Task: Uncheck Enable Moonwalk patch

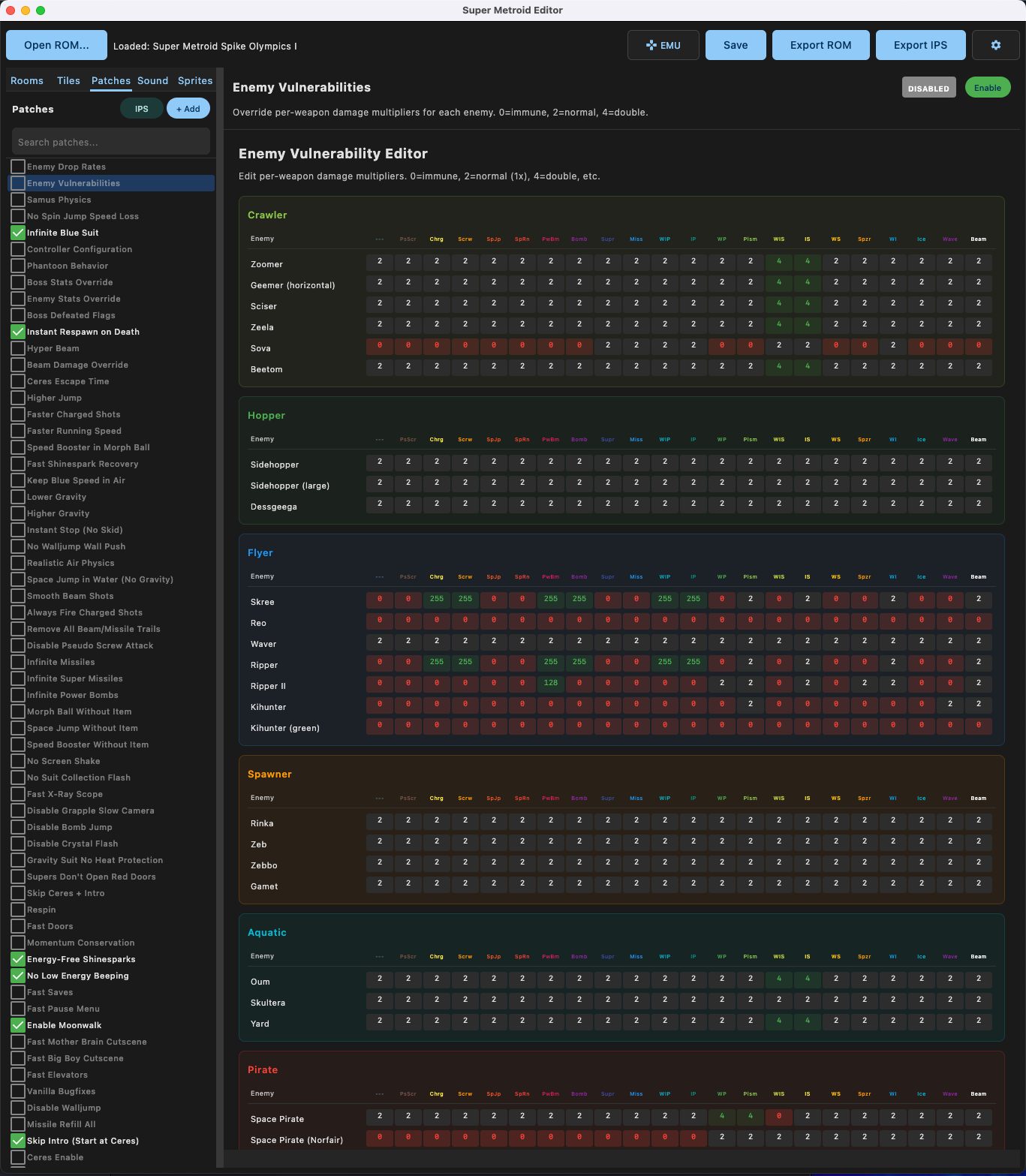Action: [x=18, y=1025]
